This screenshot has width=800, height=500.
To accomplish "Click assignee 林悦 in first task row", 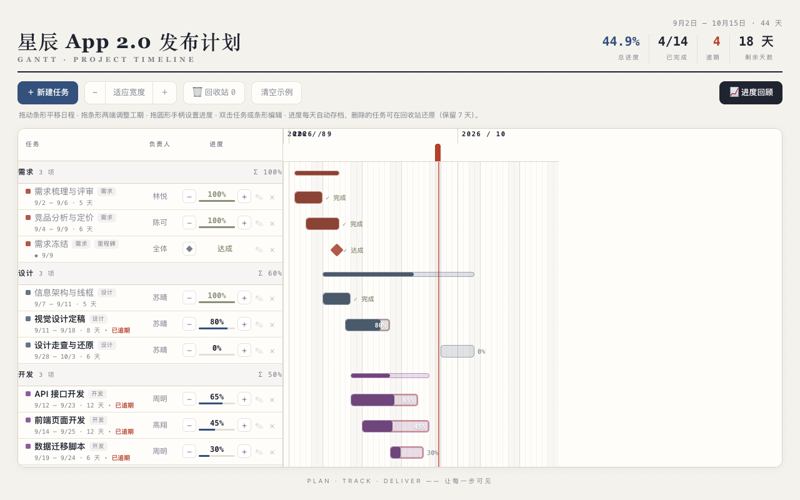I will pyautogui.click(x=160, y=196).
